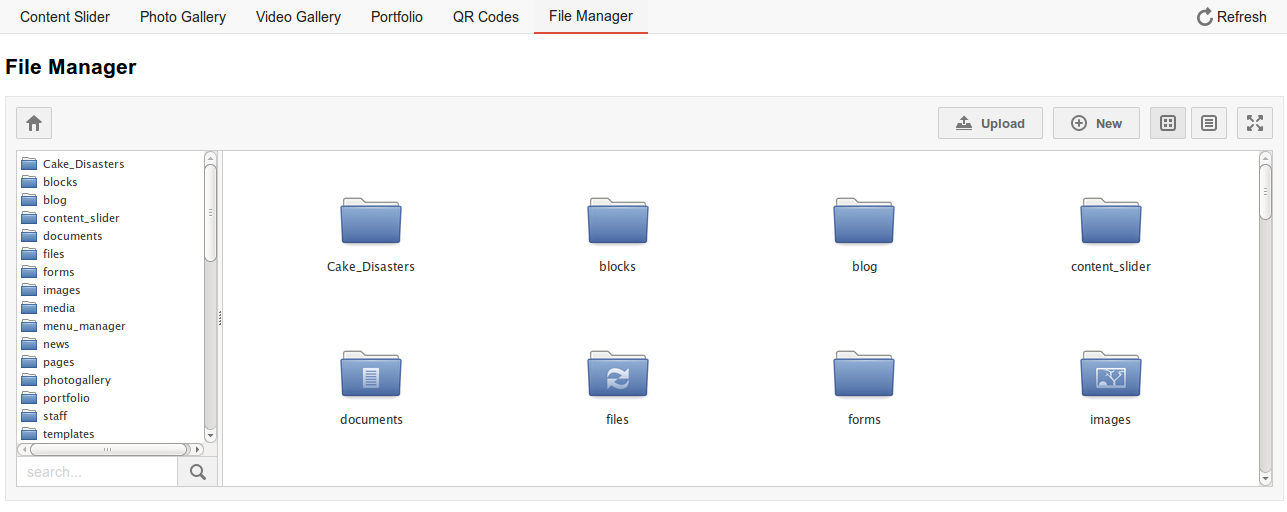The width and height of the screenshot is (1287, 512).
Task: Switch to list view
Action: 1208,123
